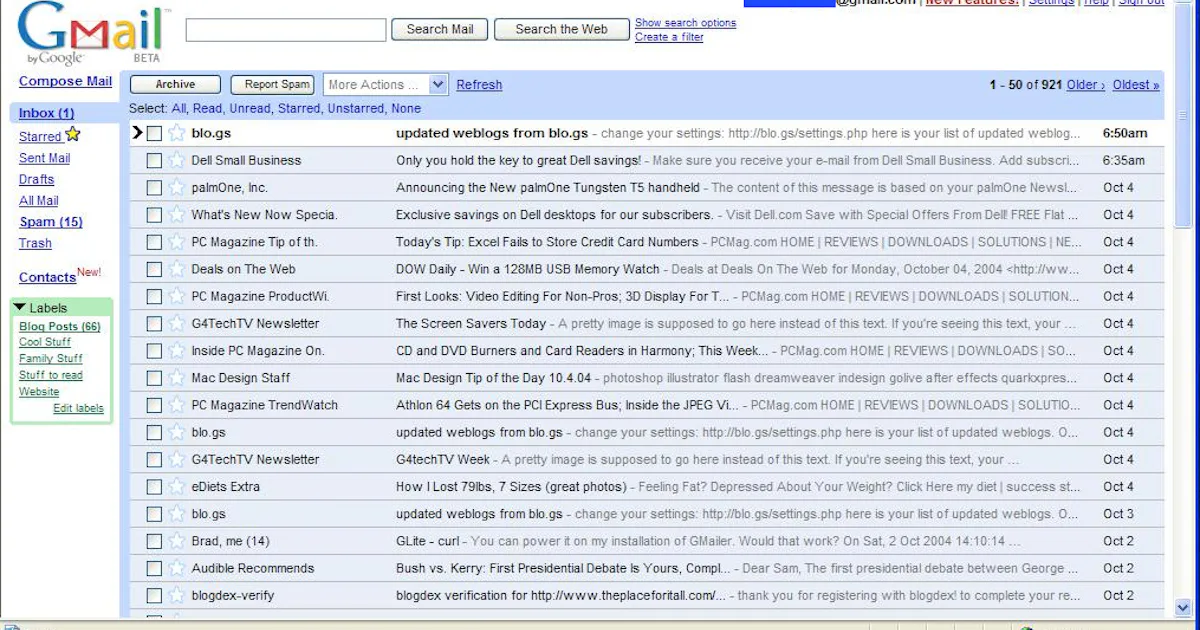Go to Older messages page
Viewport: 1200px width, 630px height.
coord(1086,85)
